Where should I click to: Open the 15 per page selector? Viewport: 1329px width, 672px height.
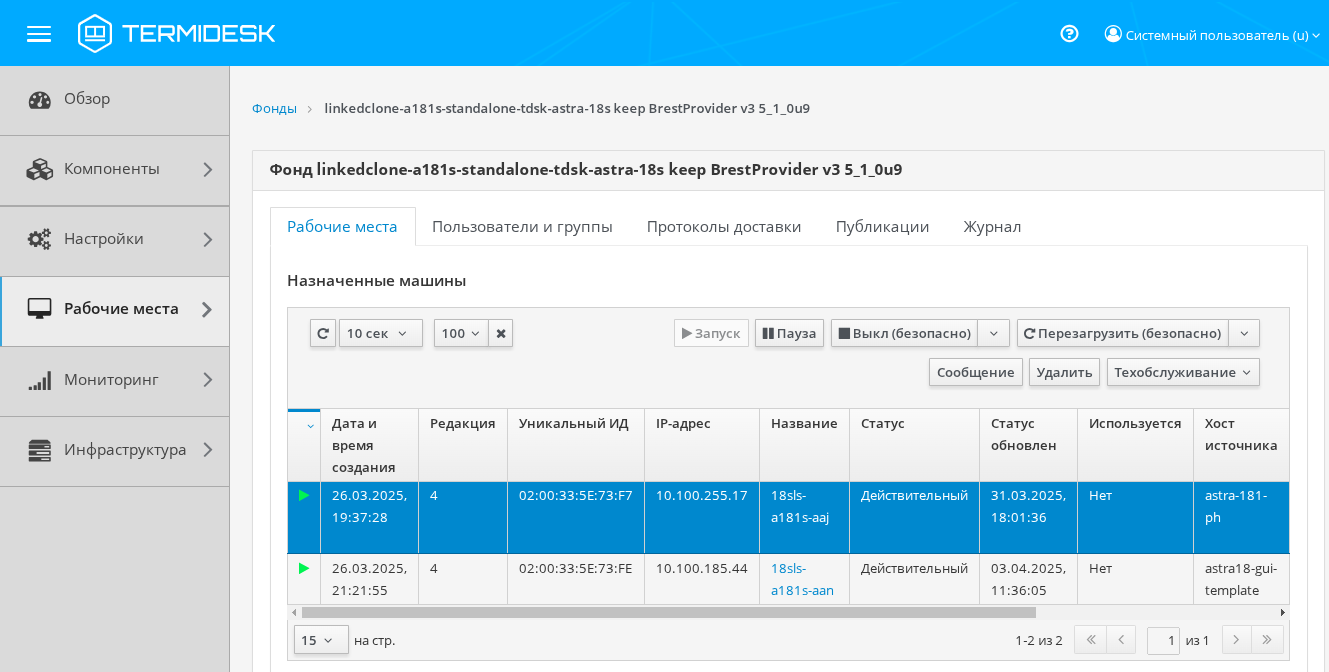pyautogui.click(x=321, y=640)
